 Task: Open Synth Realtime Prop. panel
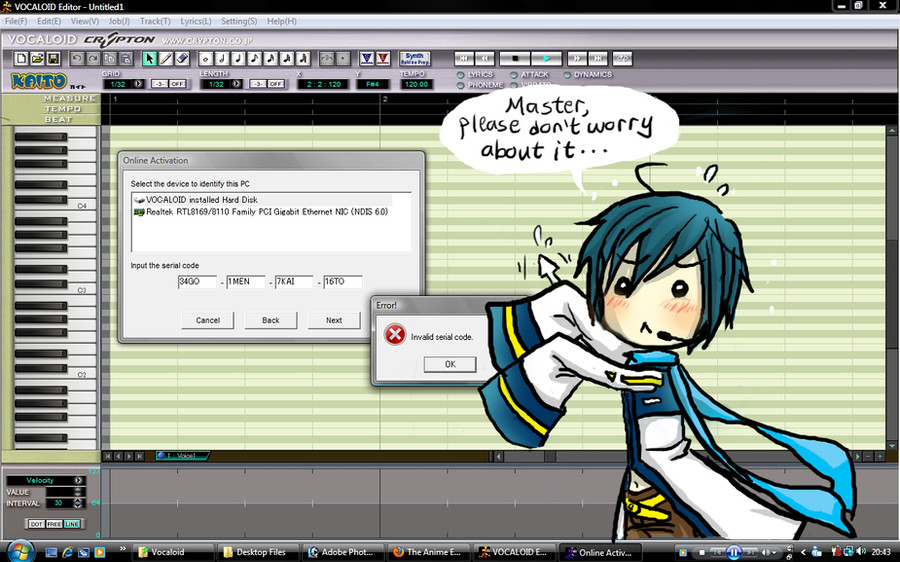pos(414,58)
